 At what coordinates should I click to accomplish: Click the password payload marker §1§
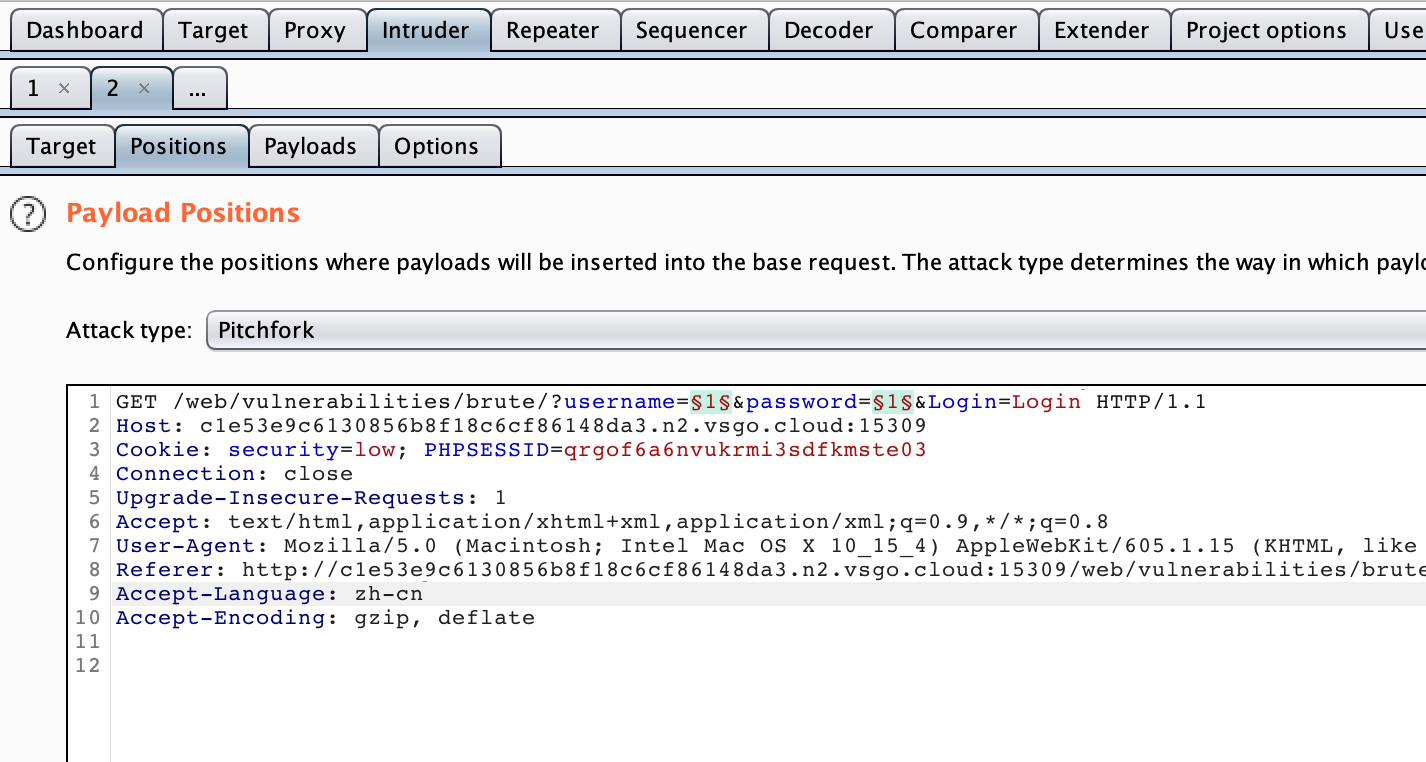(893, 402)
